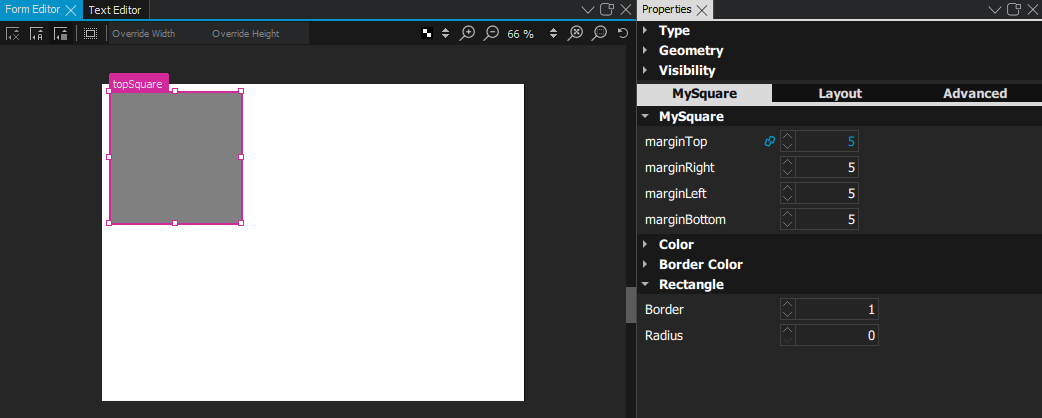Close the Form Editor tab
The height and width of the screenshot is (418, 1042).
pyautogui.click(x=70, y=10)
